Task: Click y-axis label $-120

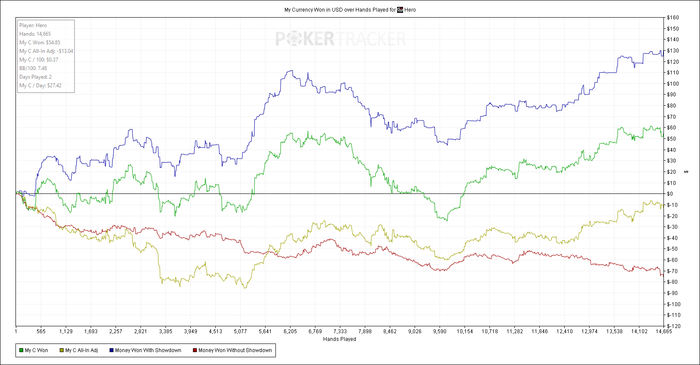Action: (x=674, y=326)
